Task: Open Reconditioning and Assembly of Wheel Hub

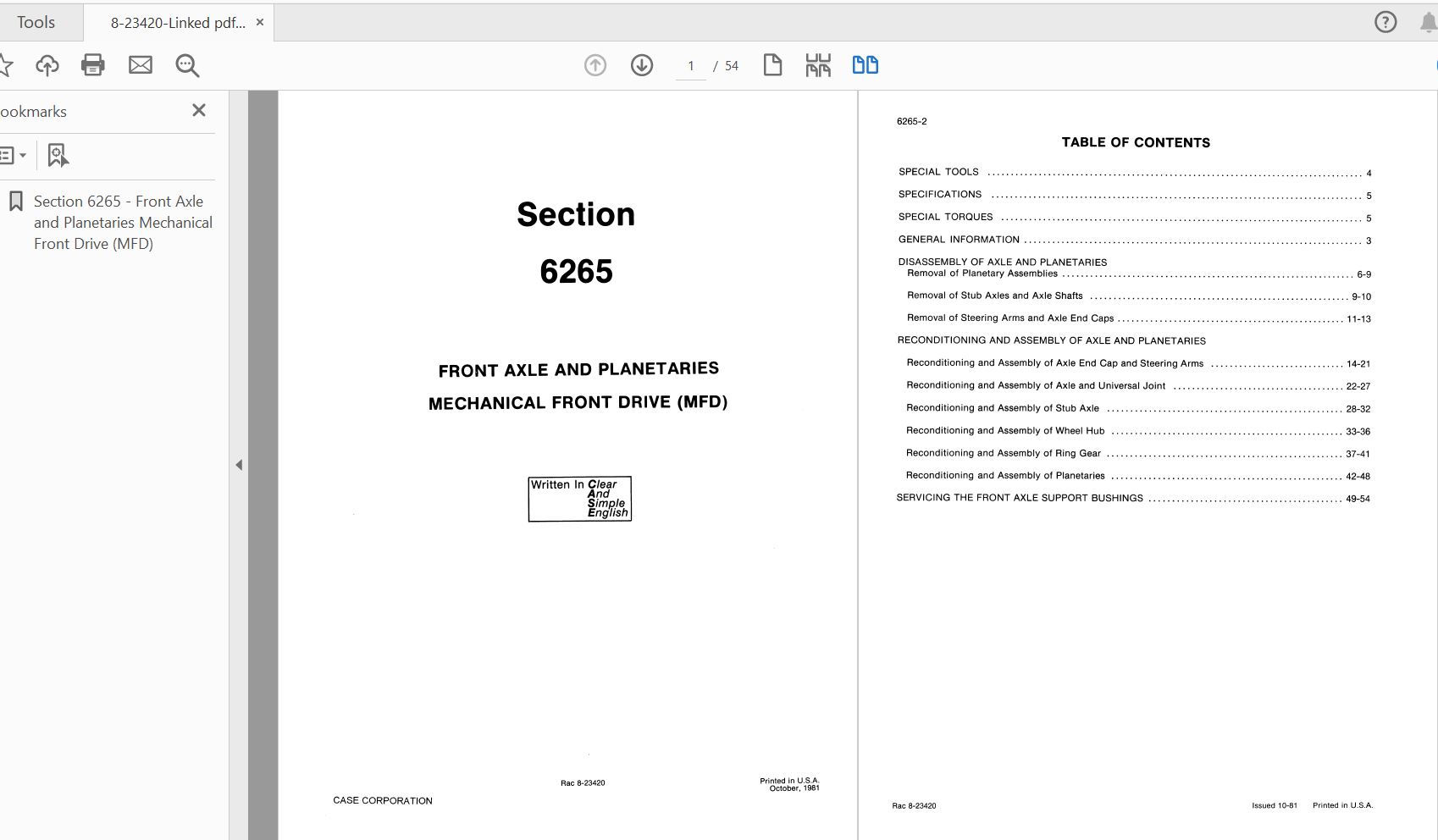Action: pyautogui.click(x=1138, y=431)
